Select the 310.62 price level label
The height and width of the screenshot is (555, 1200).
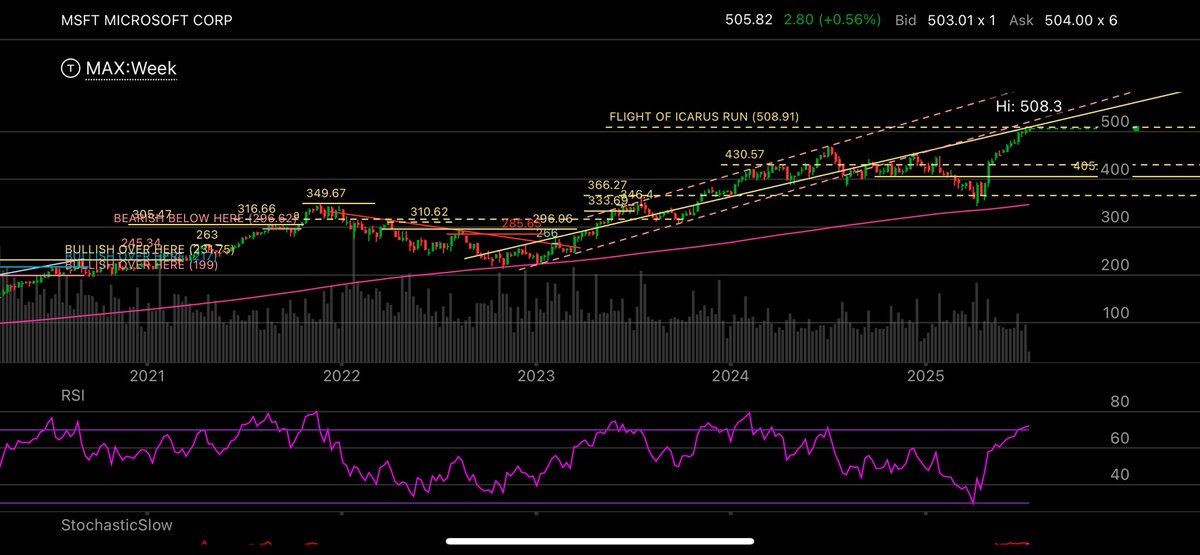tap(431, 212)
